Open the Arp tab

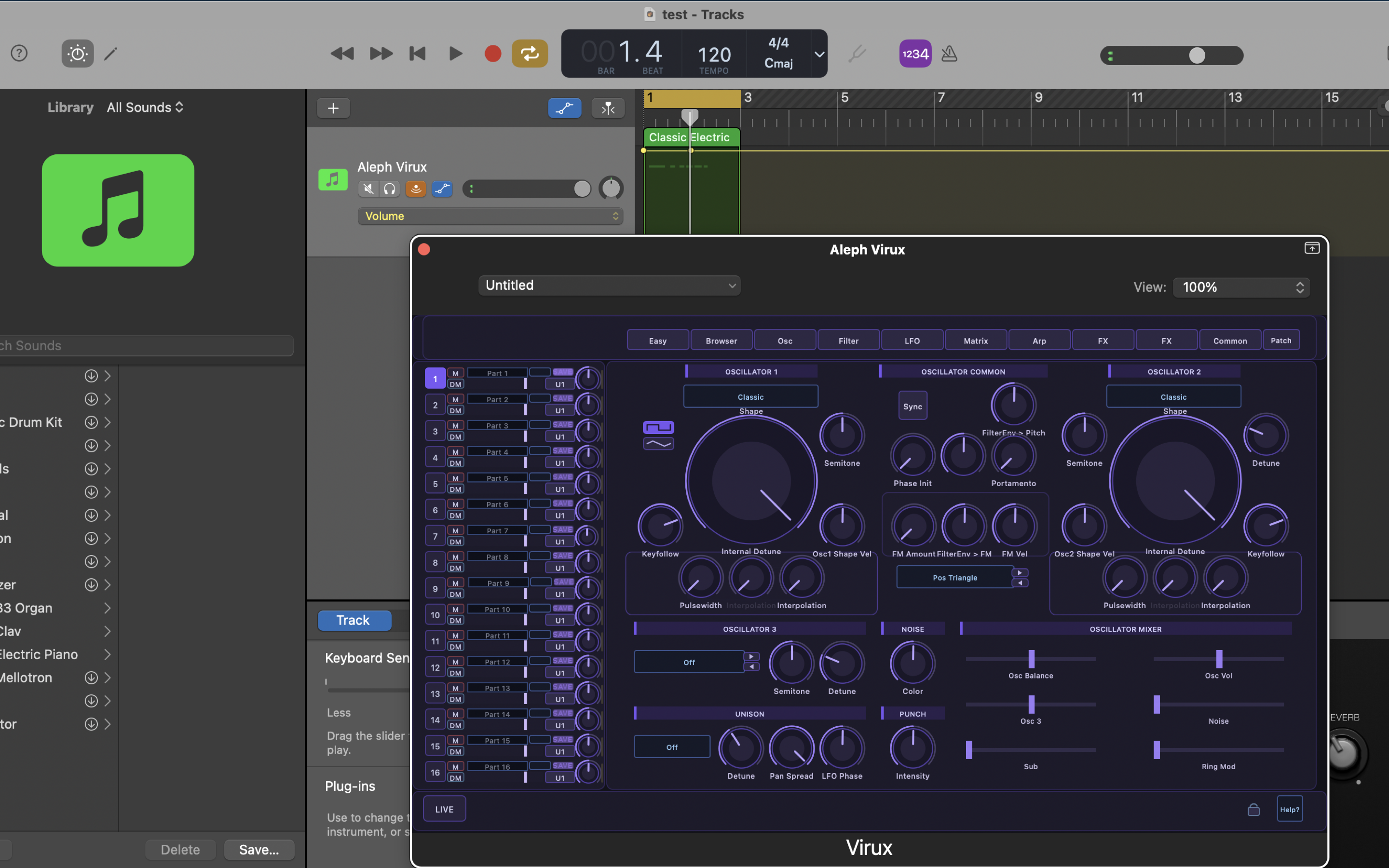click(x=1039, y=340)
